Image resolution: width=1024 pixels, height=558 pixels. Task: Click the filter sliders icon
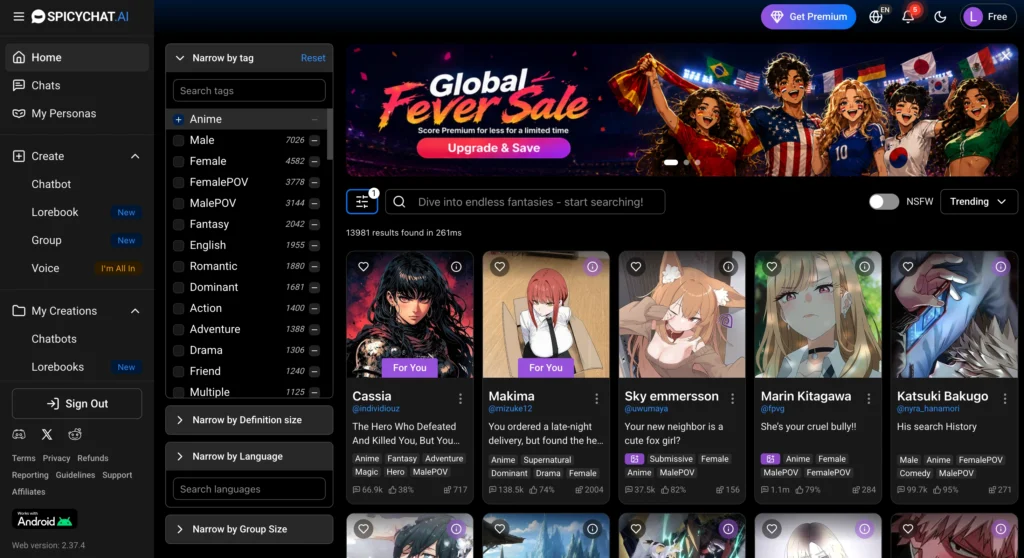pos(362,202)
